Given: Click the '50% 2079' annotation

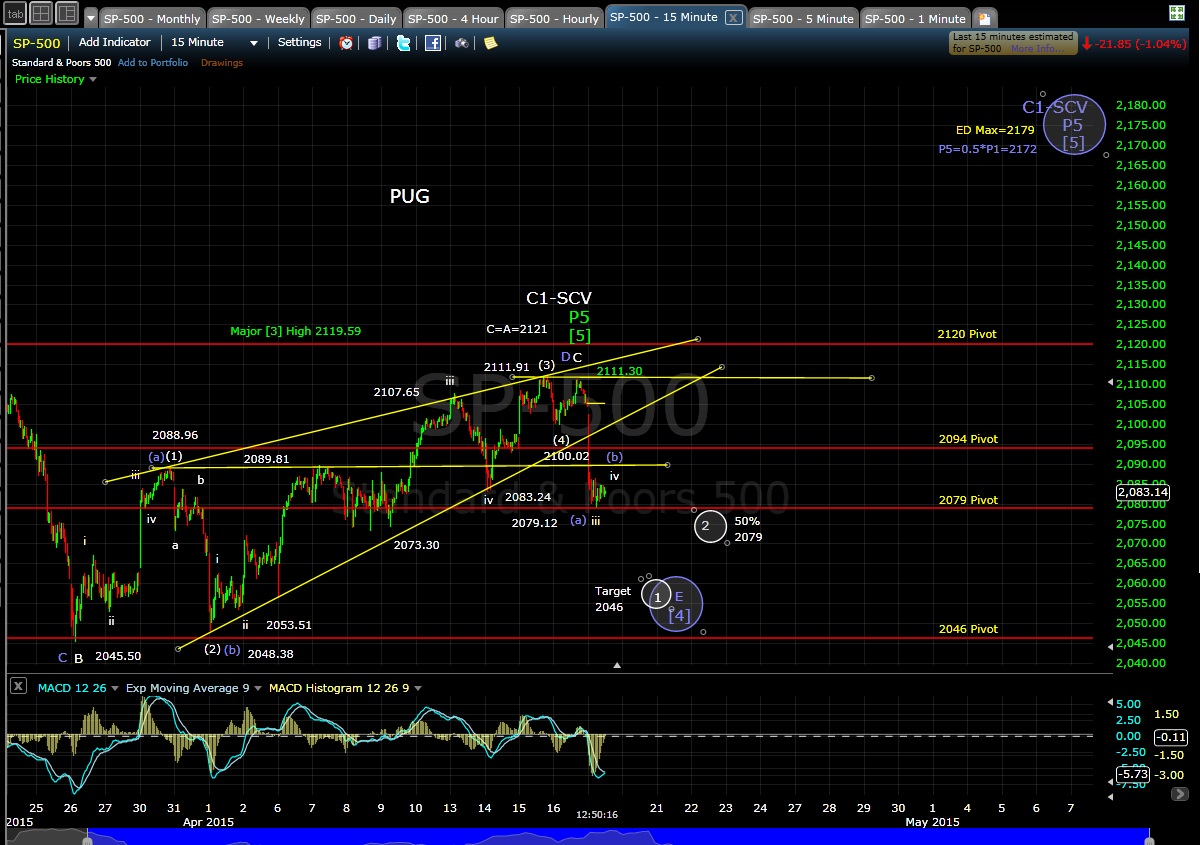Looking at the screenshot, I should coord(747,529).
